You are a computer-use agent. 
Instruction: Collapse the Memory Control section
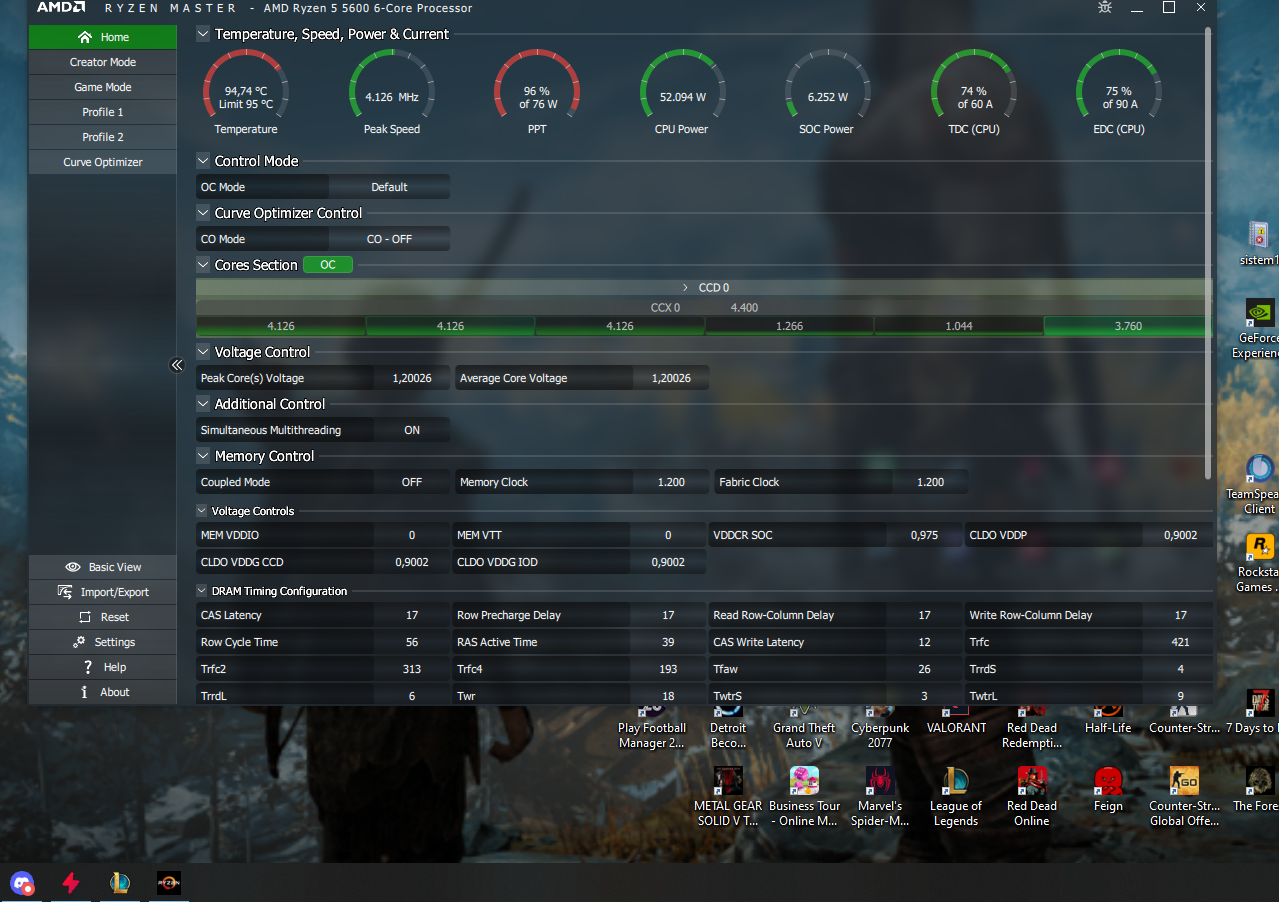click(204, 456)
